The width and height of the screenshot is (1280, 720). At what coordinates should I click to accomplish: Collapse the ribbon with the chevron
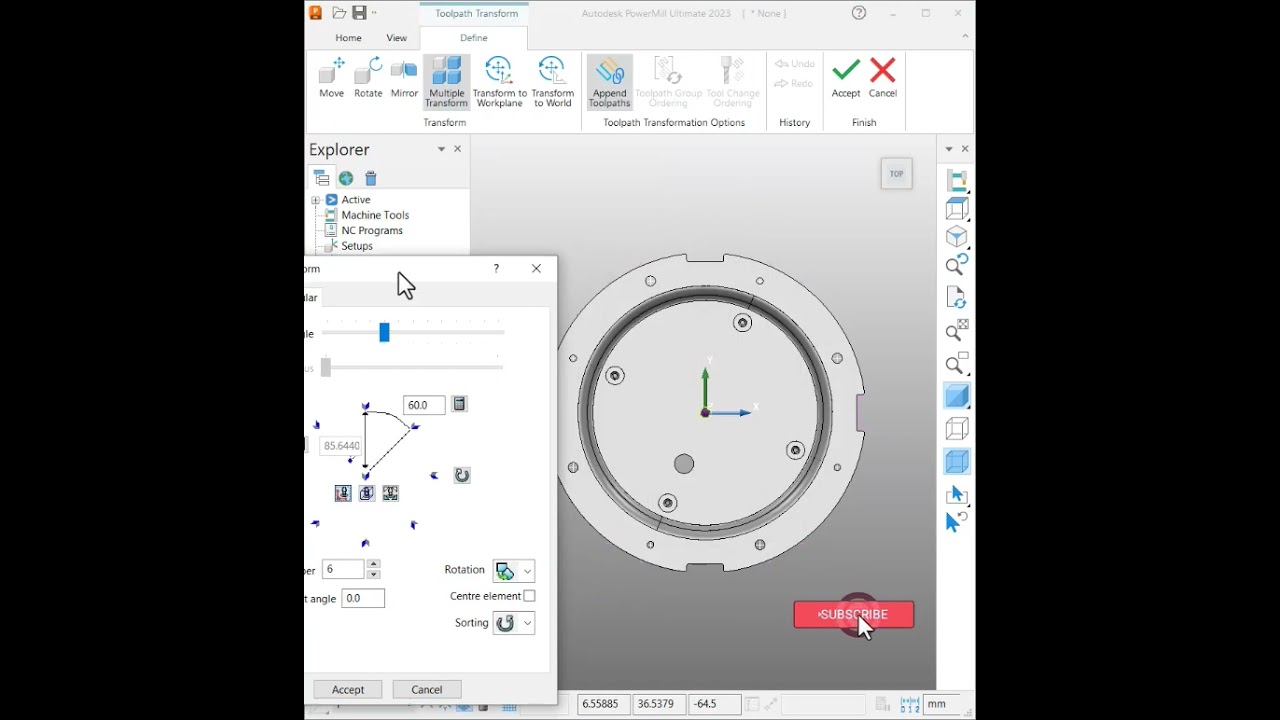click(x=965, y=36)
